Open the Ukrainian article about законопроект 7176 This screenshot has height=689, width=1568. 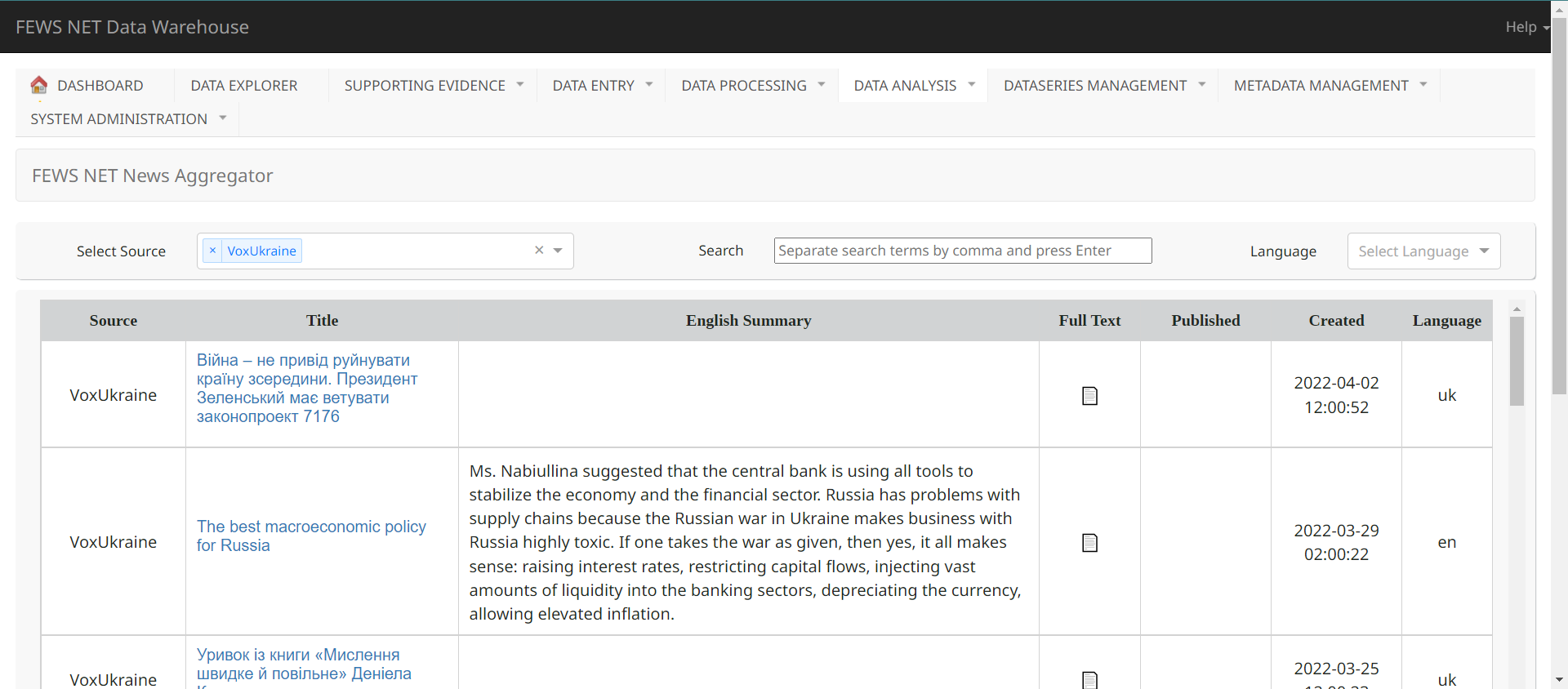(307, 388)
